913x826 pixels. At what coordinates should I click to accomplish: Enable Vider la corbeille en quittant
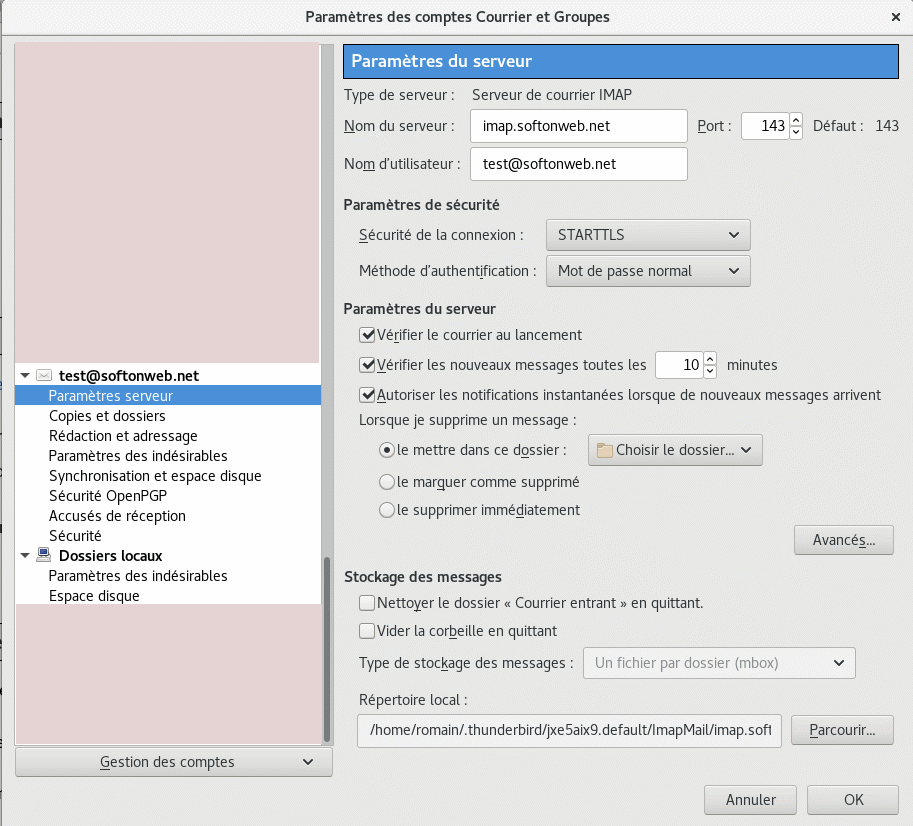tap(367, 631)
